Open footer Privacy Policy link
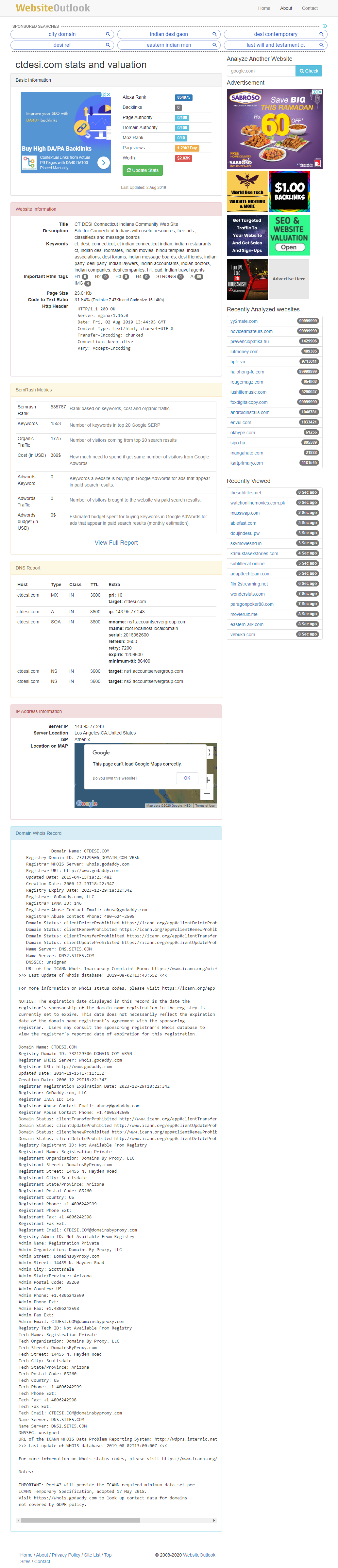The height and width of the screenshot is (1568, 338). (66, 1555)
